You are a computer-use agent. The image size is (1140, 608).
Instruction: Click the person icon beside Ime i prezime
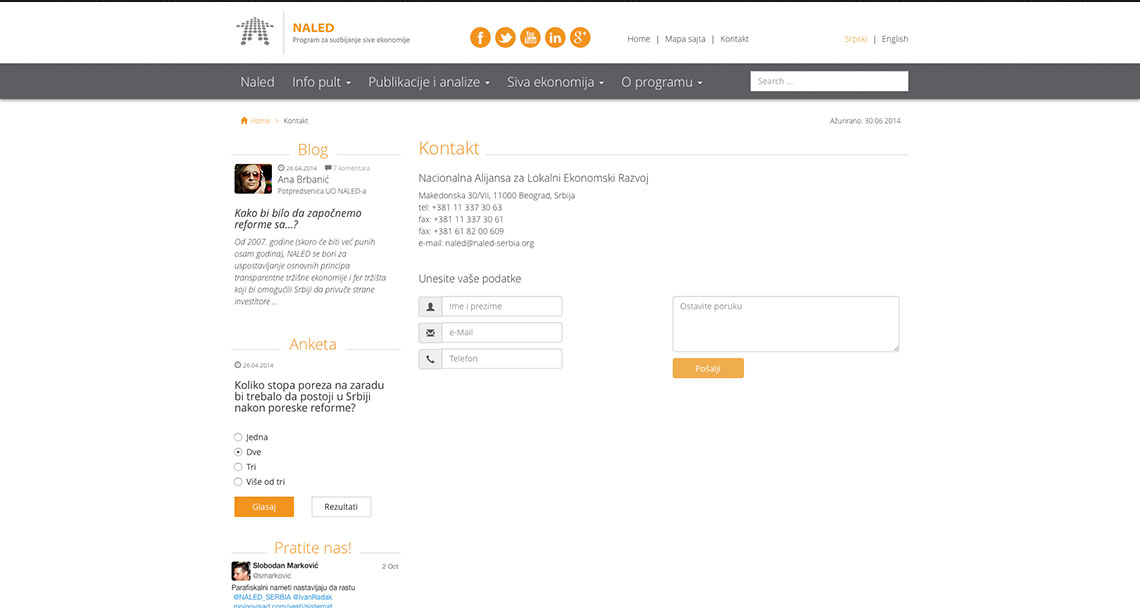pyautogui.click(x=430, y=306)
